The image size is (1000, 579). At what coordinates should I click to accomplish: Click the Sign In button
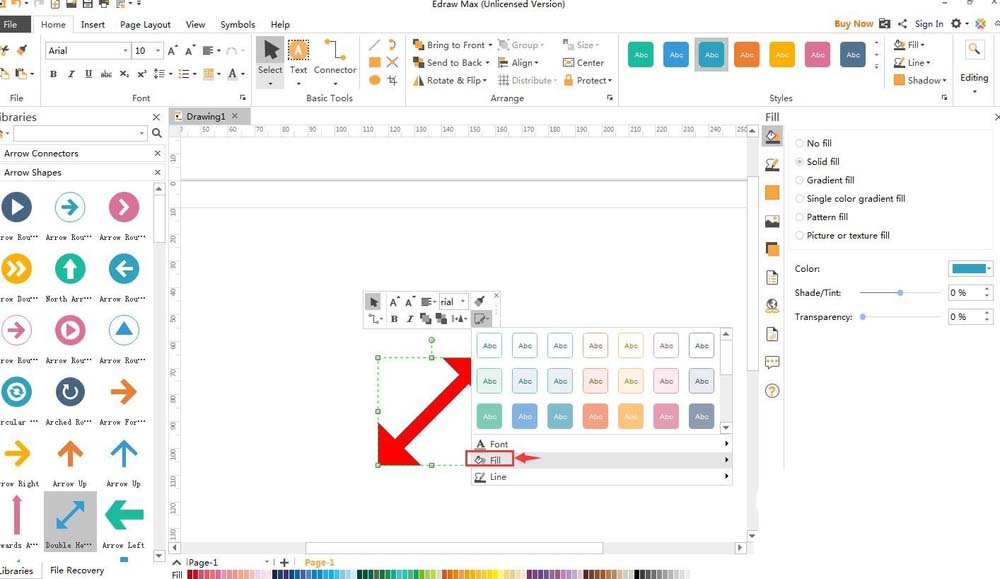(928, 24)
